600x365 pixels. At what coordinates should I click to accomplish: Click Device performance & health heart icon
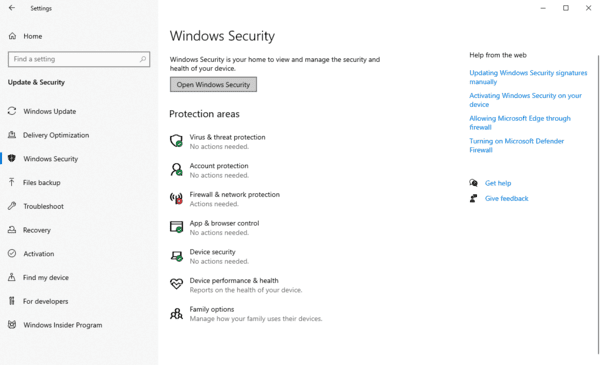coord(176,284)
